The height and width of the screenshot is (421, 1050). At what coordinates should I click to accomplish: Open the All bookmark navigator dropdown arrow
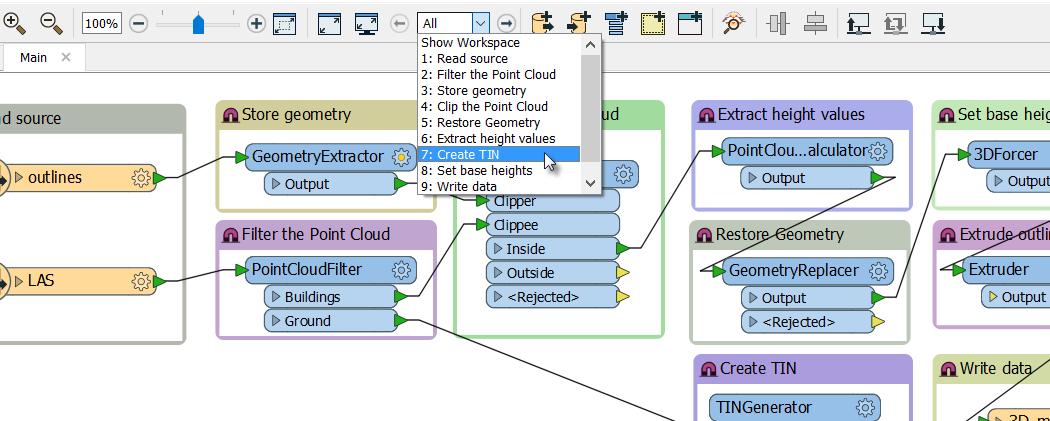[x=480, y=24]
